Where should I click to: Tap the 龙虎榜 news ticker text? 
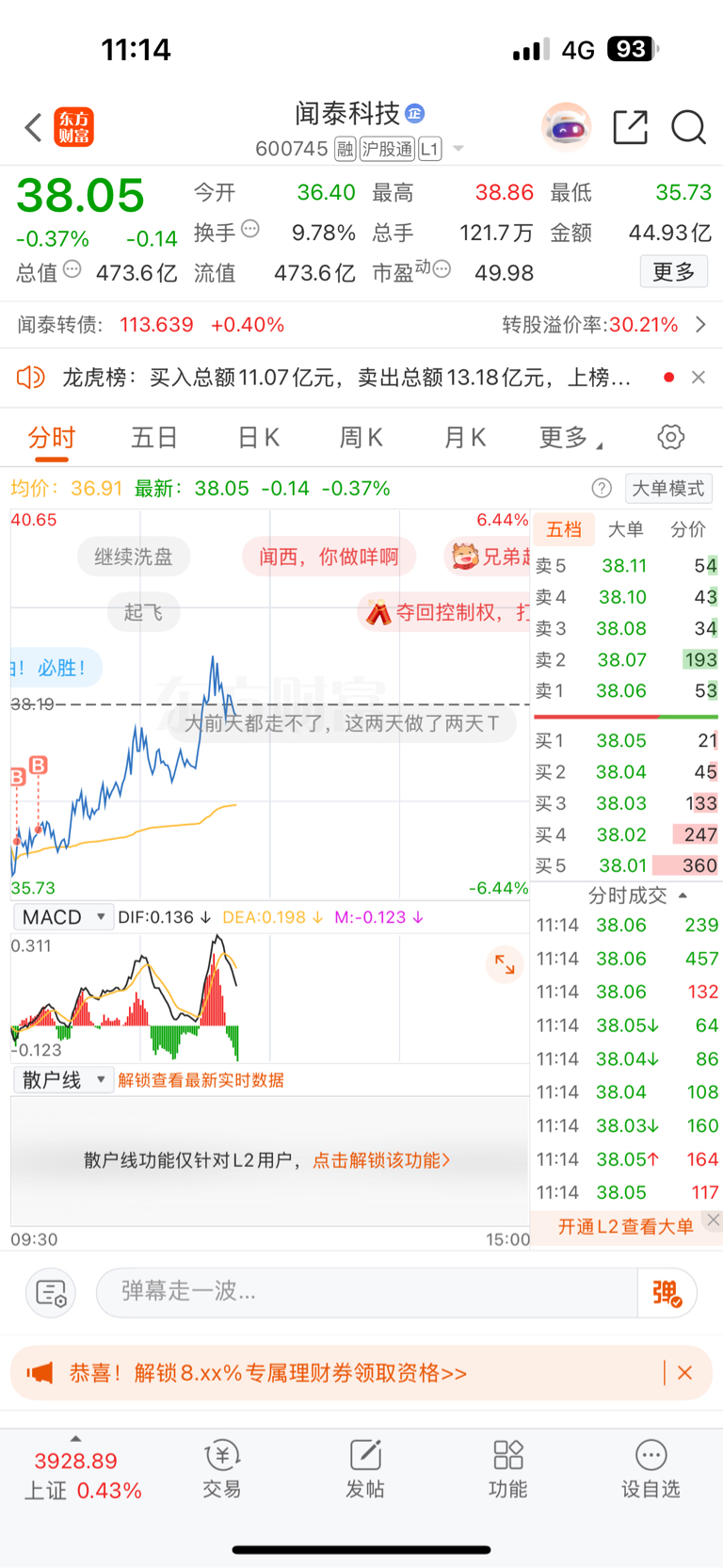coord(346,378)
